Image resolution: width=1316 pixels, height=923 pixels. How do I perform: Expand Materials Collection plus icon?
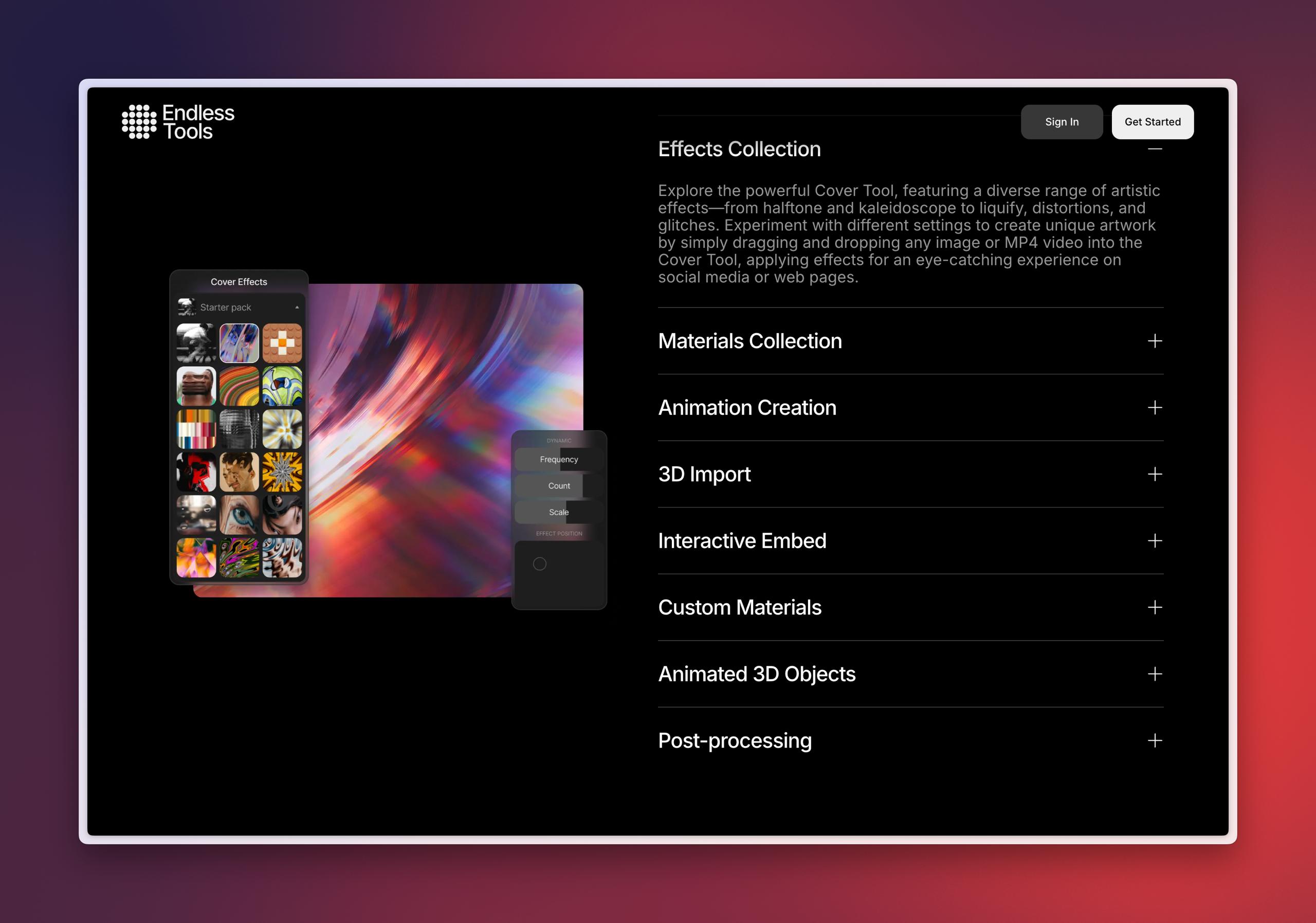pos(1155,341)
